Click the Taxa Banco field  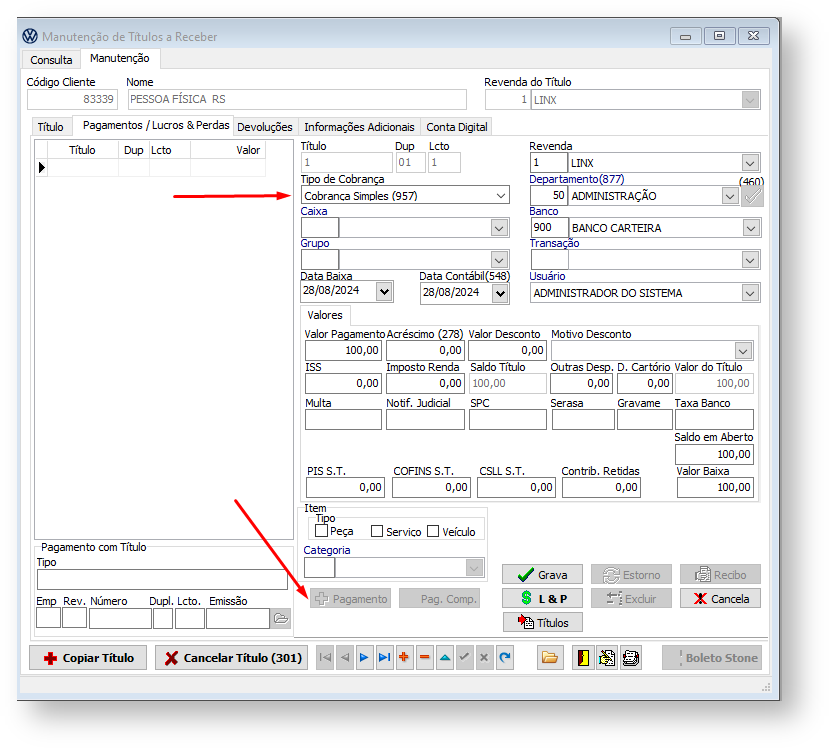click(x=714, y=419)
